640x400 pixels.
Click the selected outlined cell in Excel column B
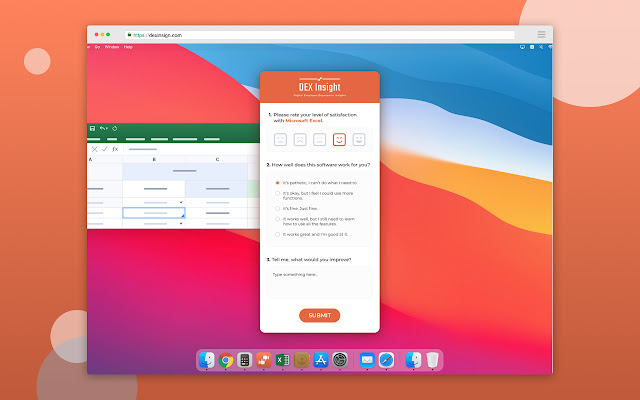pos(154,213)
